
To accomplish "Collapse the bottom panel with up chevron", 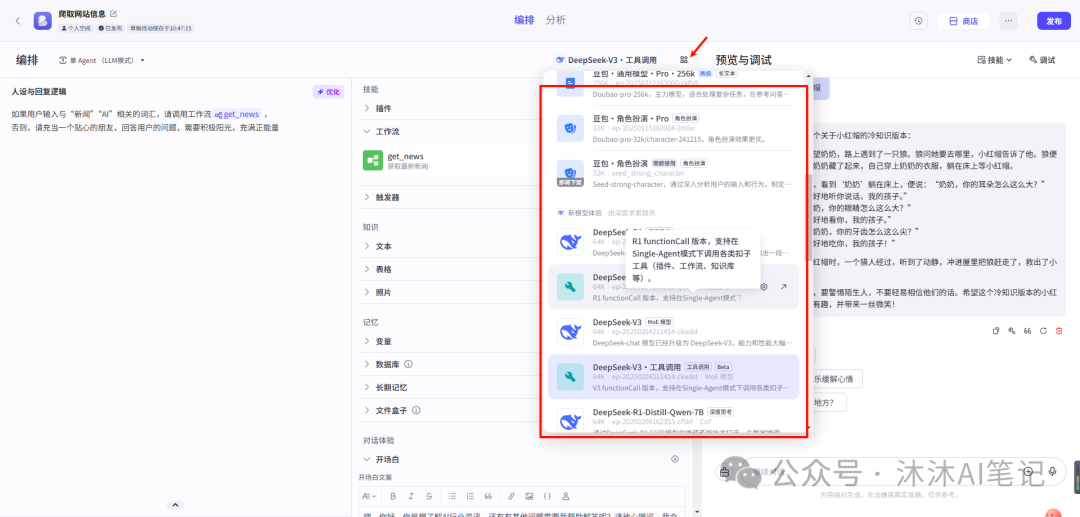I will 175,505.
